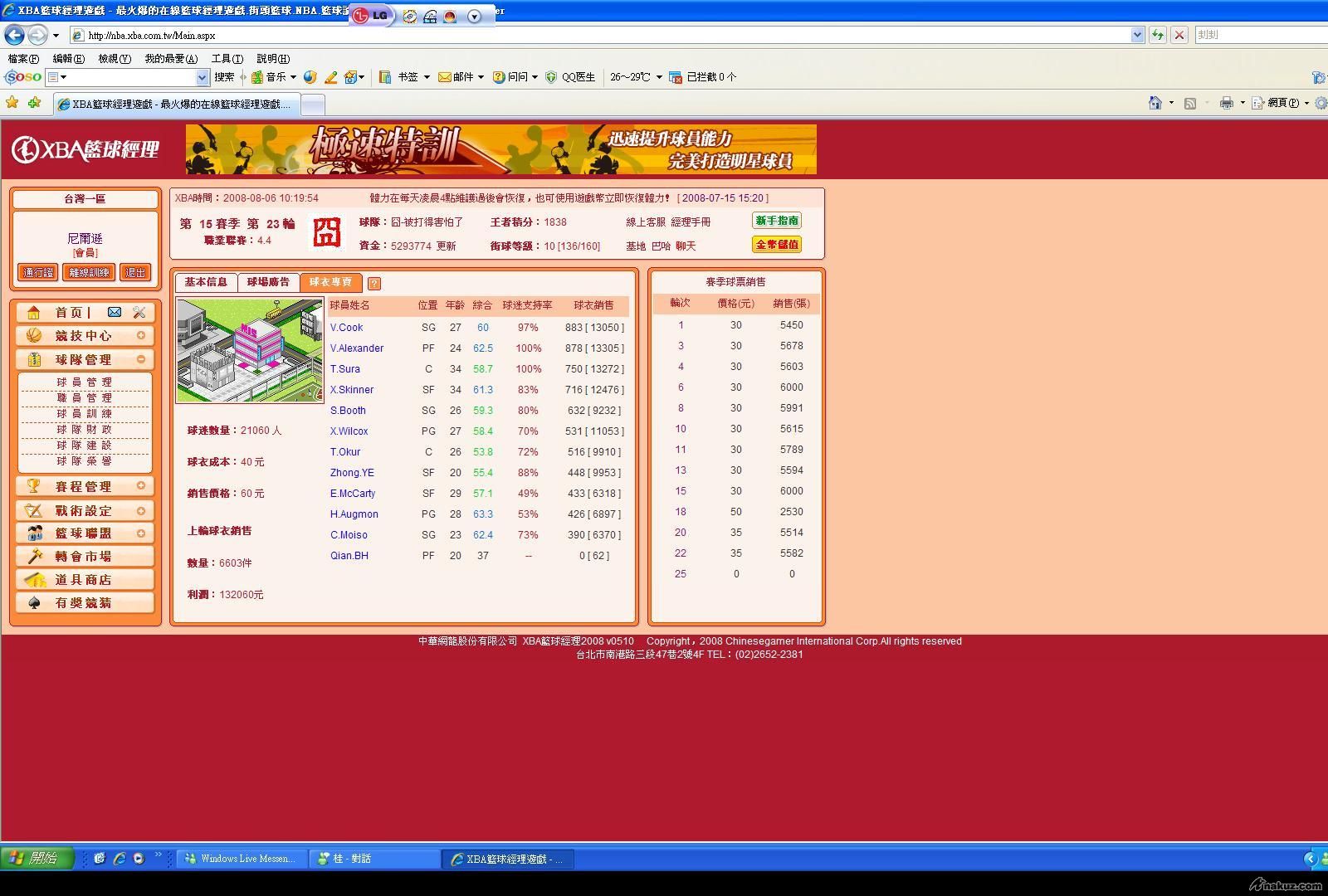The image size is (1328, 896).
Task: Expand the 競技中心 section
Action: pos(141,336)
